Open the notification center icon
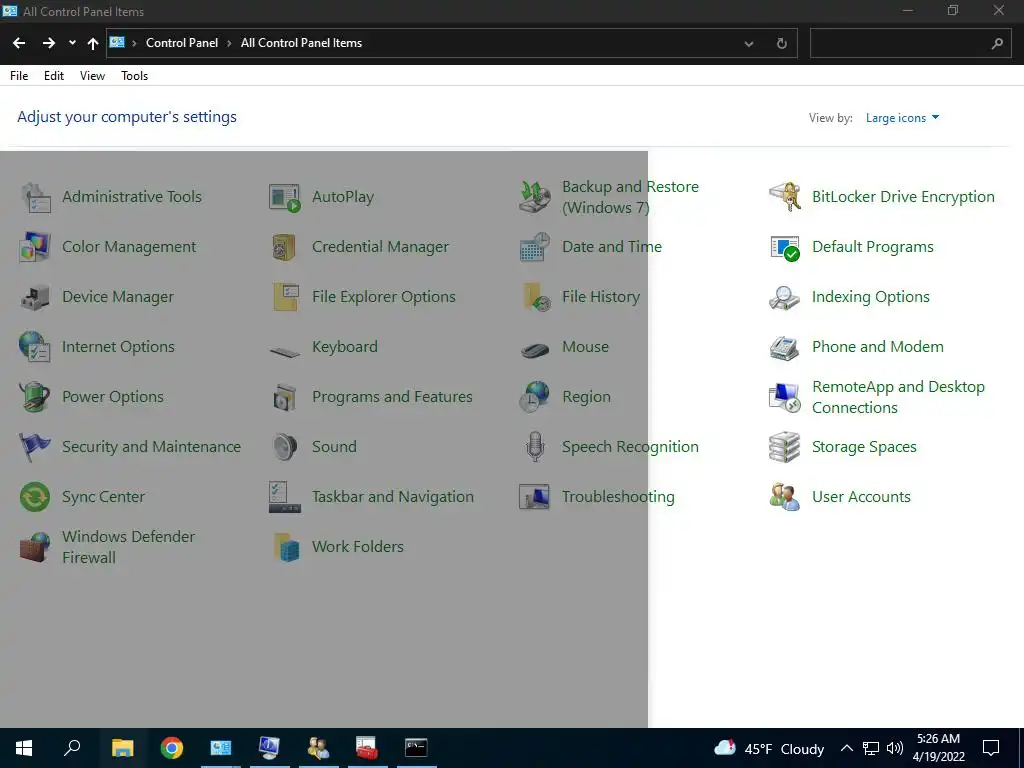This screenshot has width=1024, height=768. tap(991, 748)
